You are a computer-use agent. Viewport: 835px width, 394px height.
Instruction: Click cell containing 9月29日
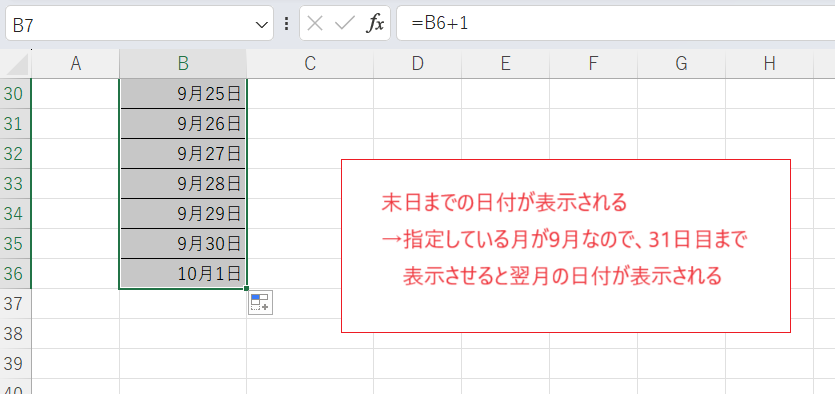click(x=183, y=214)
